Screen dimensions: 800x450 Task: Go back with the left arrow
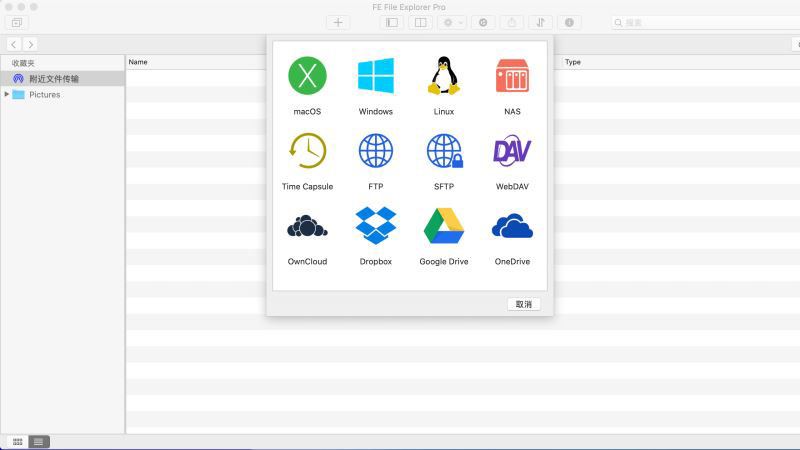pyautogui.click(x=14, y=44)
